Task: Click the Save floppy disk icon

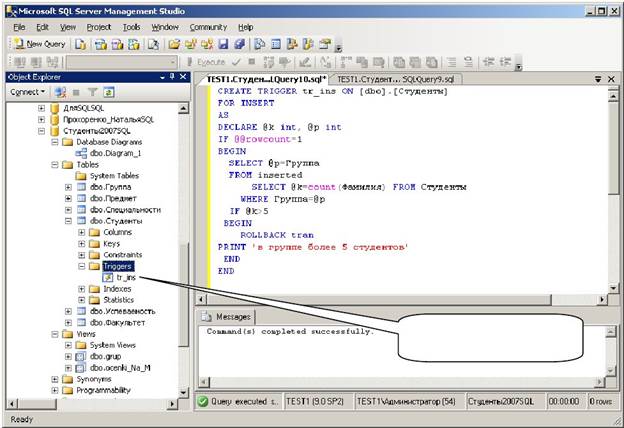Action: (x=223, y=44)
